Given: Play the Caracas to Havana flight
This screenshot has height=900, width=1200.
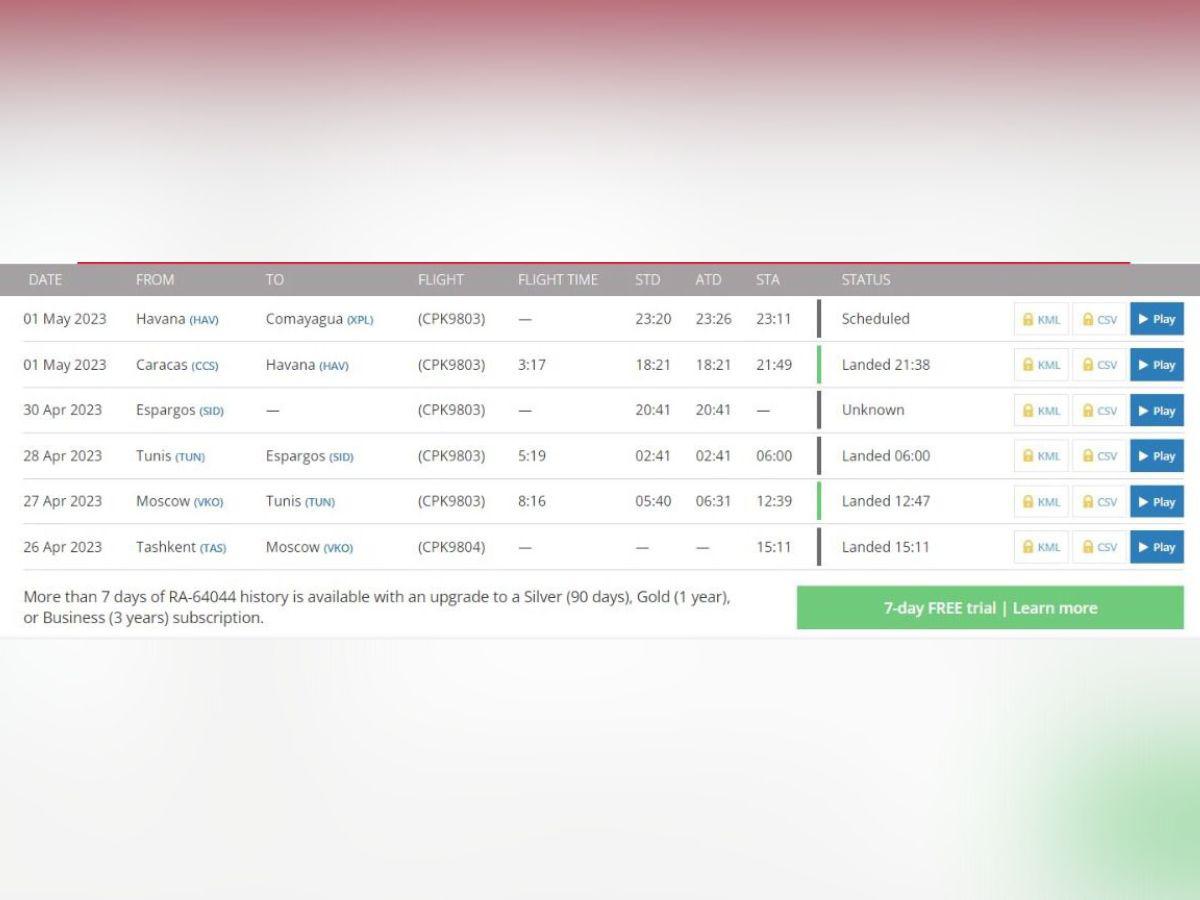Looking at the screenshot, I should click(1156, 365).
